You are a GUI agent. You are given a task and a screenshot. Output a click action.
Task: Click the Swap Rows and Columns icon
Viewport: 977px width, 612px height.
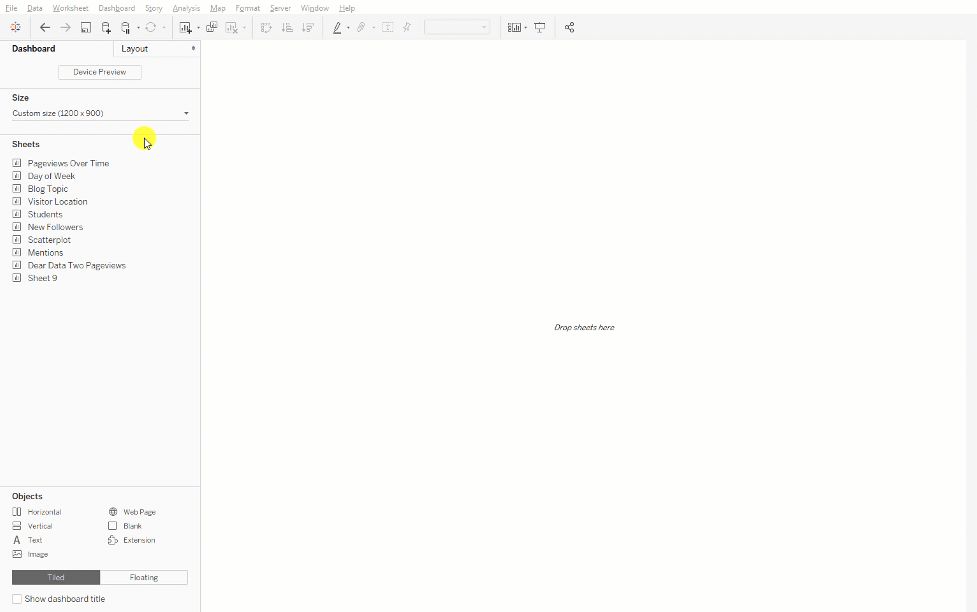tap(266, 27)
